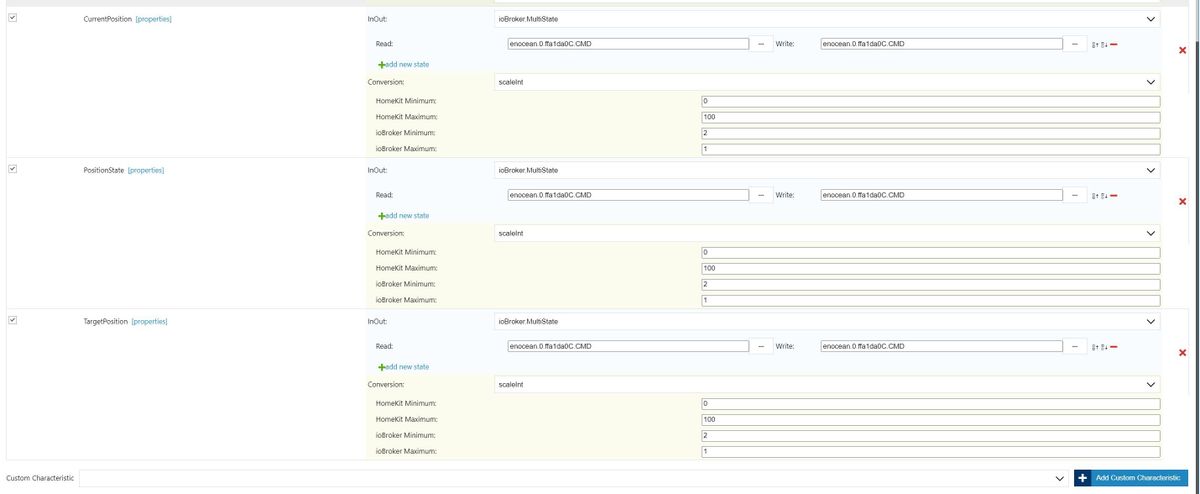Viewport: 1200px width, 494px height.
Task: Move CurrentPosition state row down
Action: [1104, 44]
